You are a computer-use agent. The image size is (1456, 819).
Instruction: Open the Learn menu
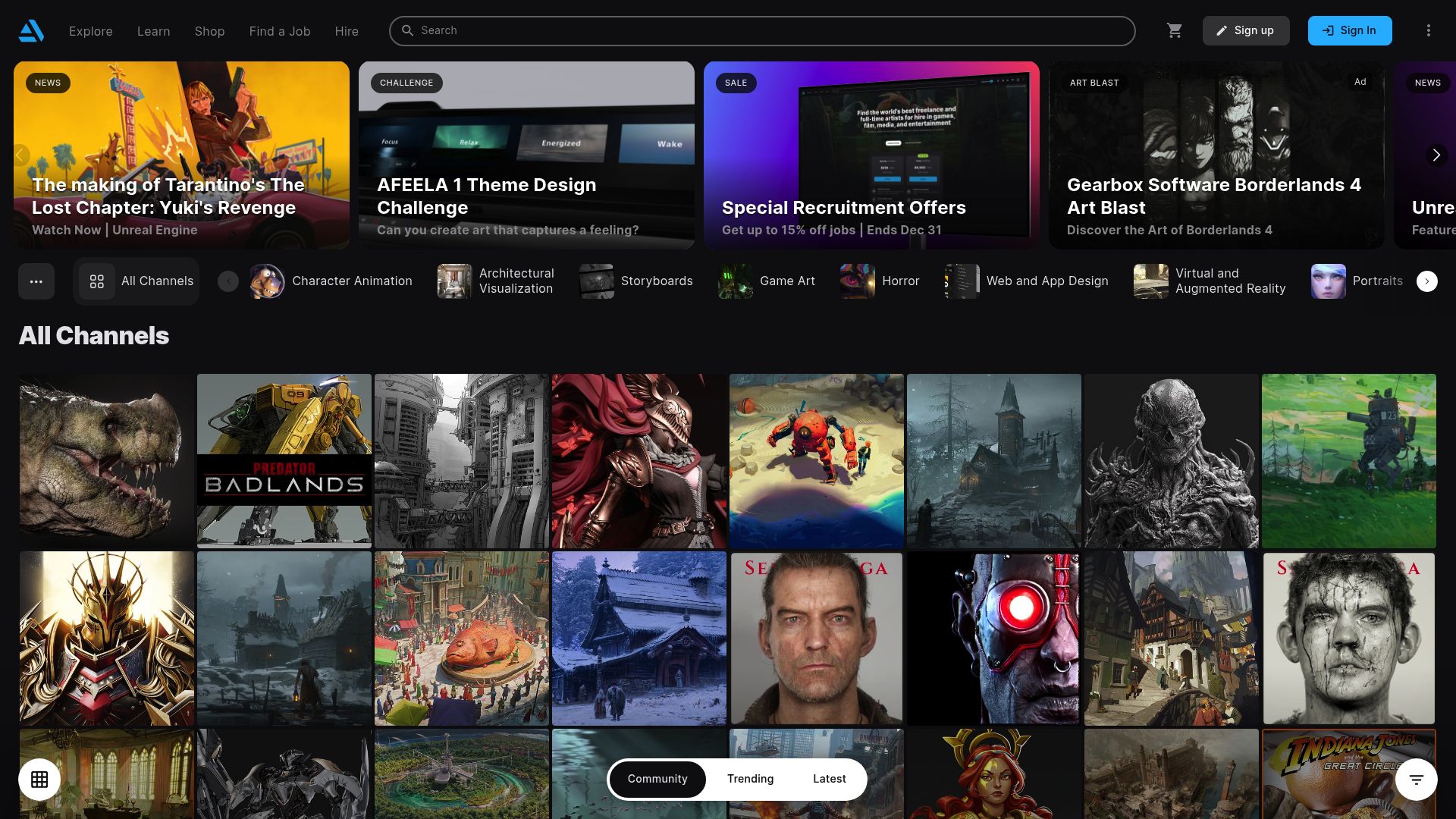(x=153, y=31)
